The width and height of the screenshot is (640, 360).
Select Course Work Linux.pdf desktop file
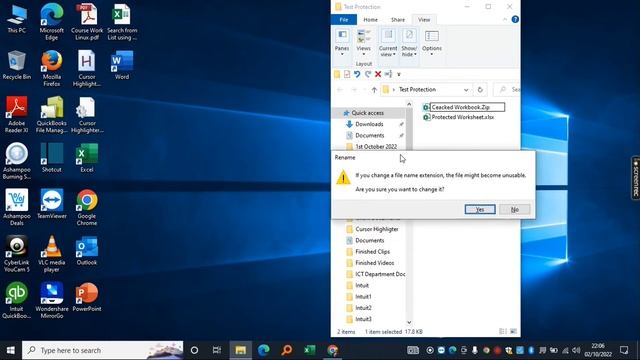coord(87,22)
